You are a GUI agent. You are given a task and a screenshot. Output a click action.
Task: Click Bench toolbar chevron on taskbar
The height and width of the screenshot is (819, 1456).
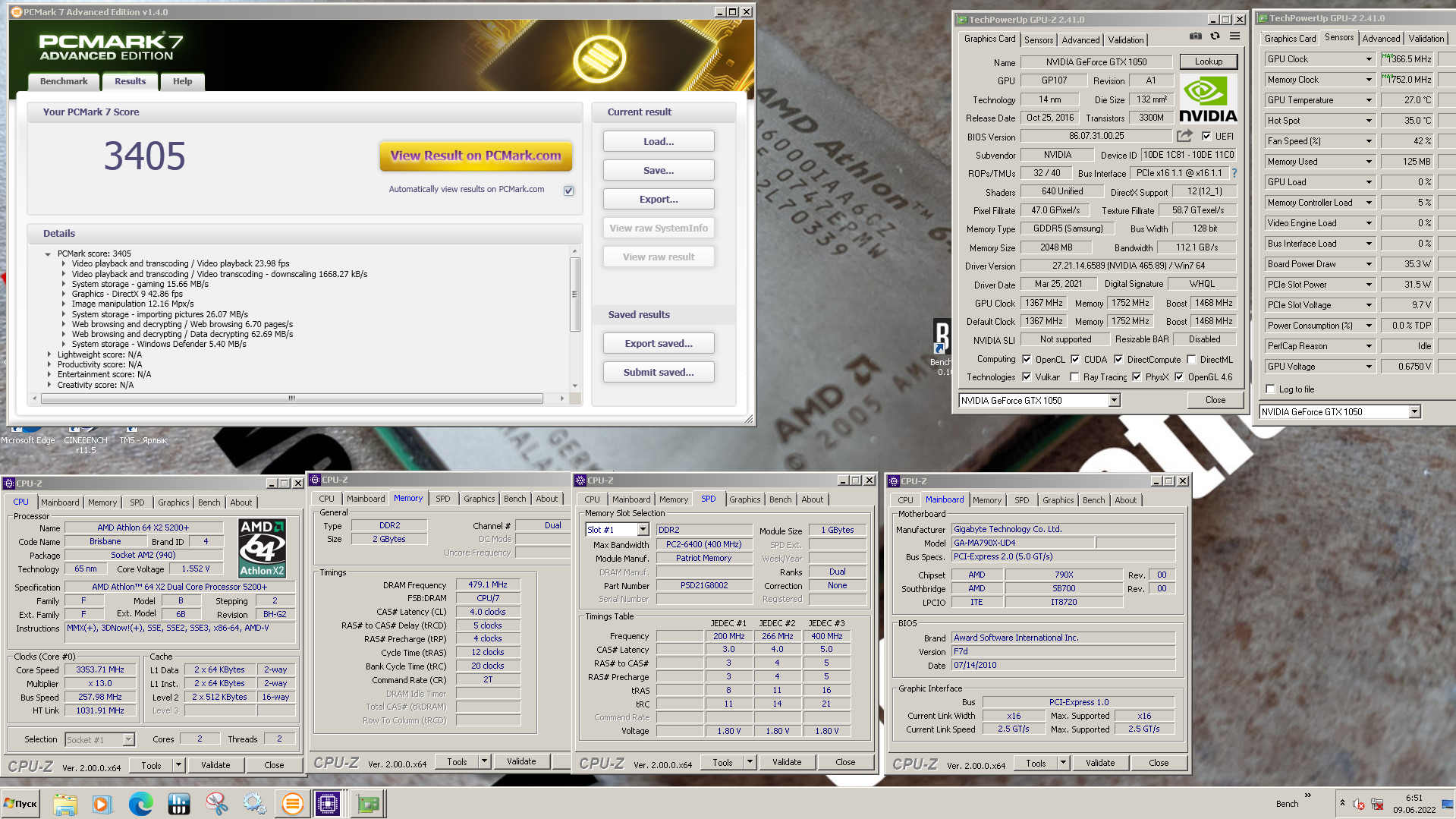(x=1308, y=795)
